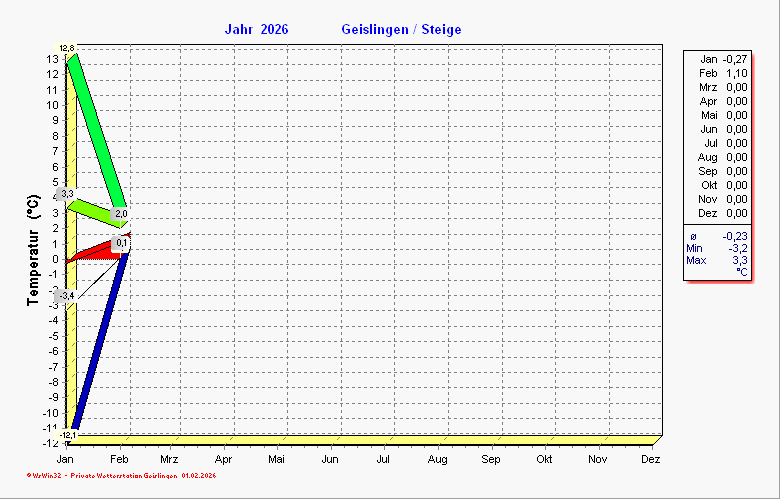Viewport: 780px width, 499px height.
Task: Select the -3,4 data label on the left
Action: click(x=66, y=296)
